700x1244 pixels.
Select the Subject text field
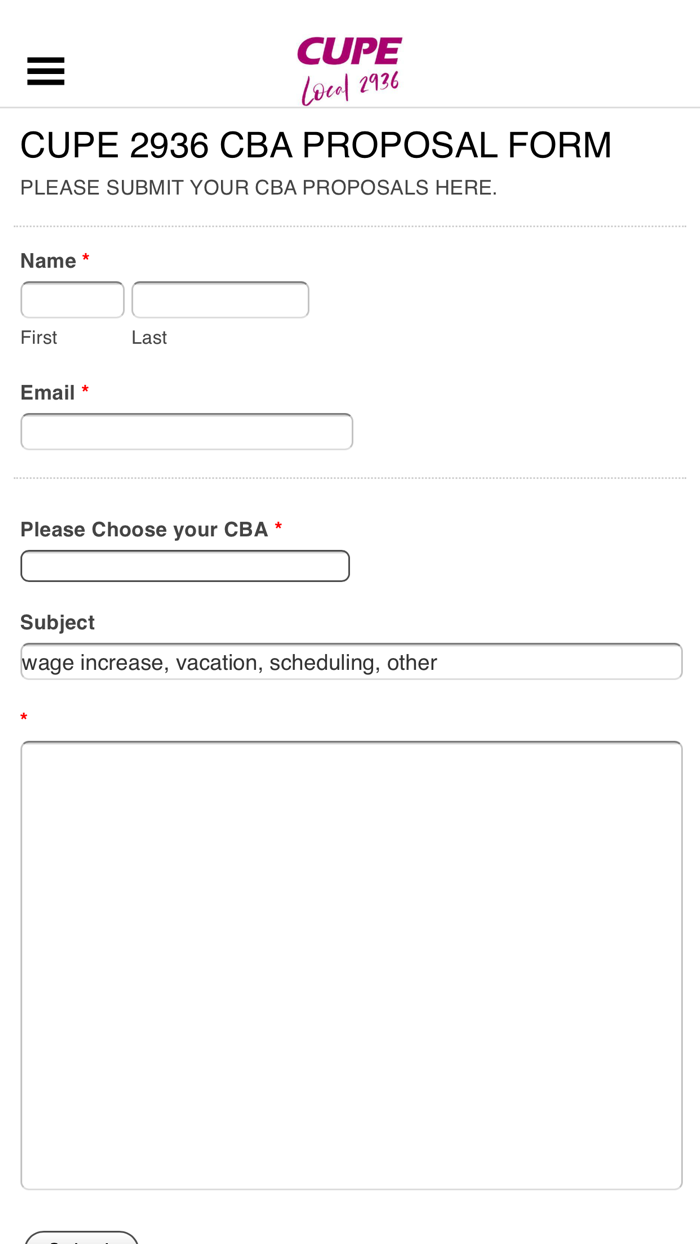(351, 661)
